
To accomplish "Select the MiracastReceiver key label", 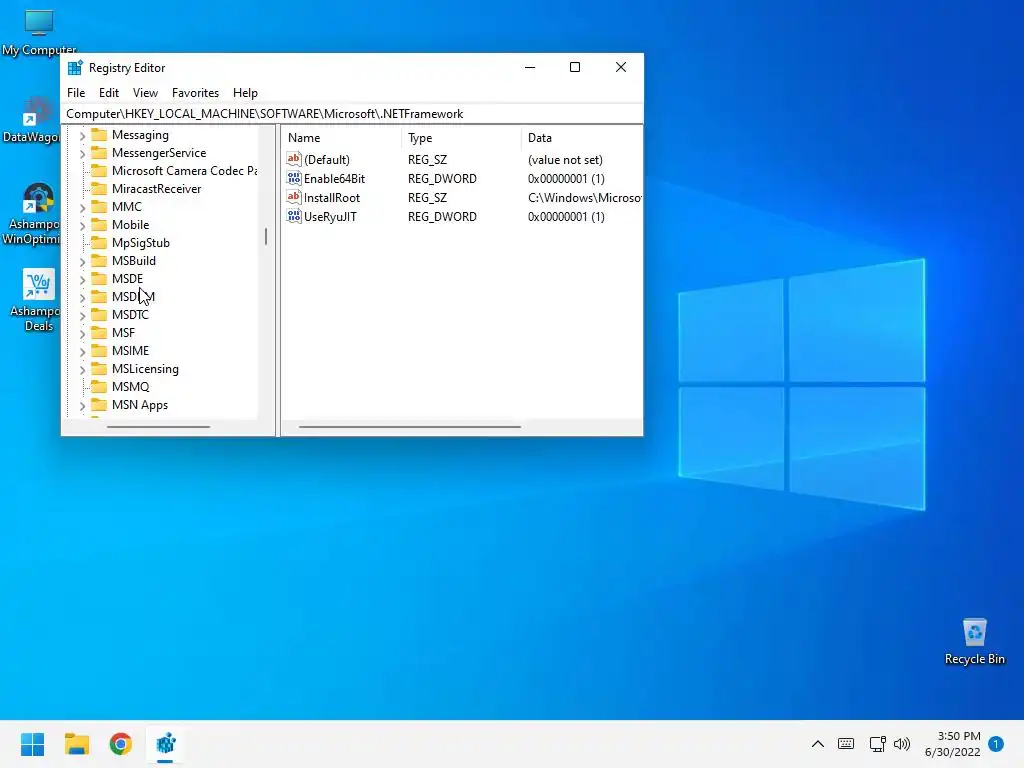I will 156,189.
